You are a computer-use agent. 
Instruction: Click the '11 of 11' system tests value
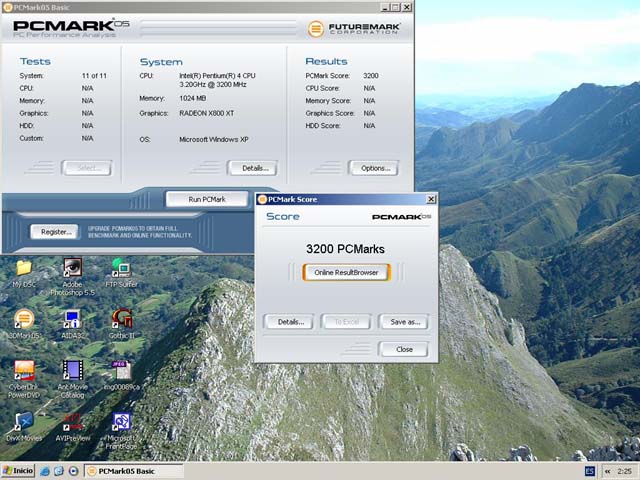coord(94,76)
